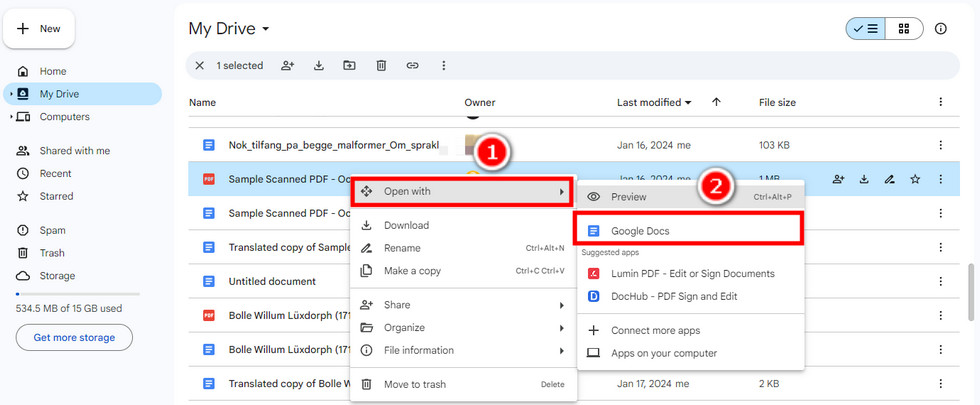Select the Untitled document file
Screen dimensions: 980x405
[x=272, y=281]
